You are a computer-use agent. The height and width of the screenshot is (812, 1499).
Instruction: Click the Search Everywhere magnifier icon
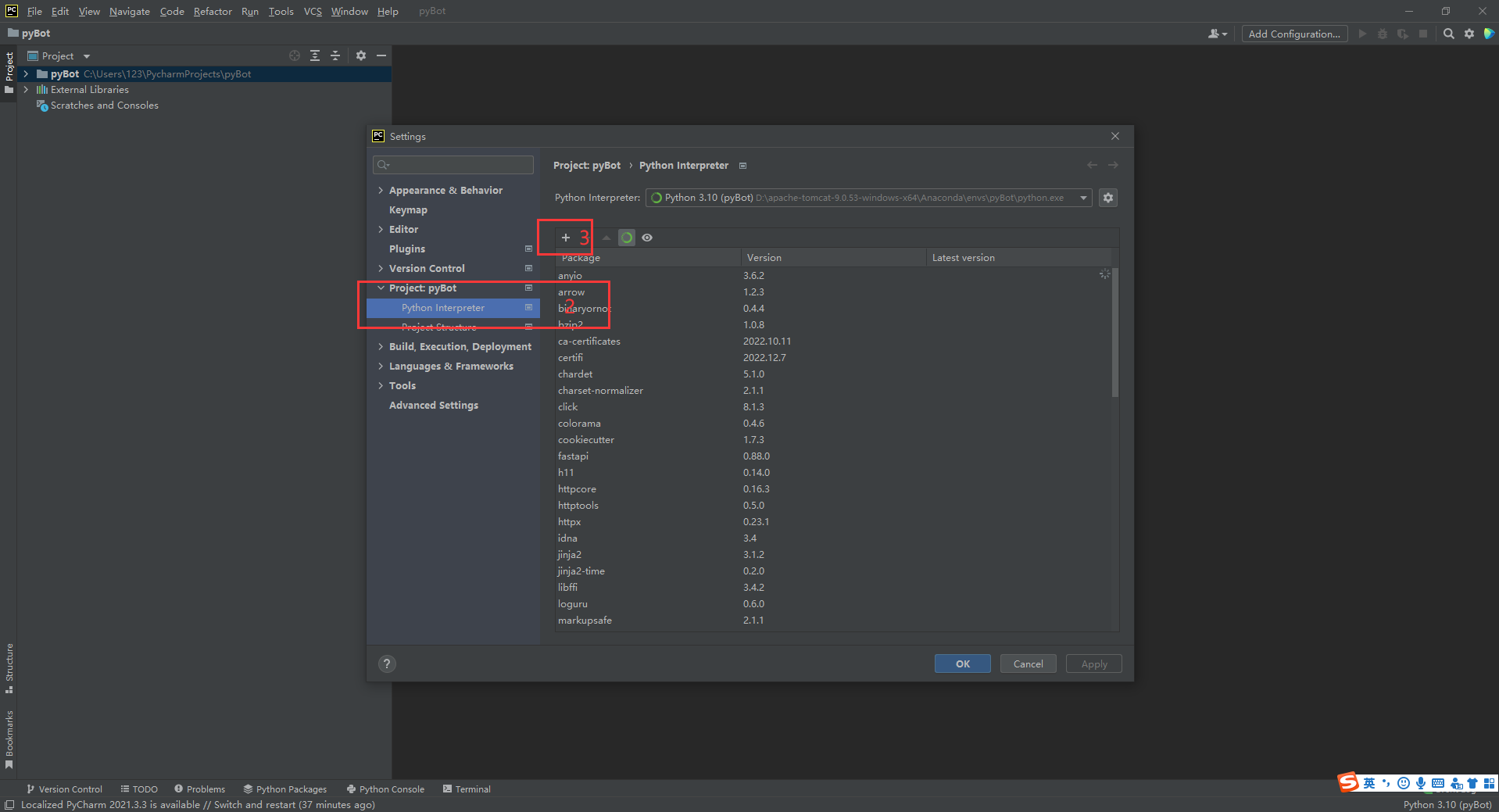(x=1449, y=34)
